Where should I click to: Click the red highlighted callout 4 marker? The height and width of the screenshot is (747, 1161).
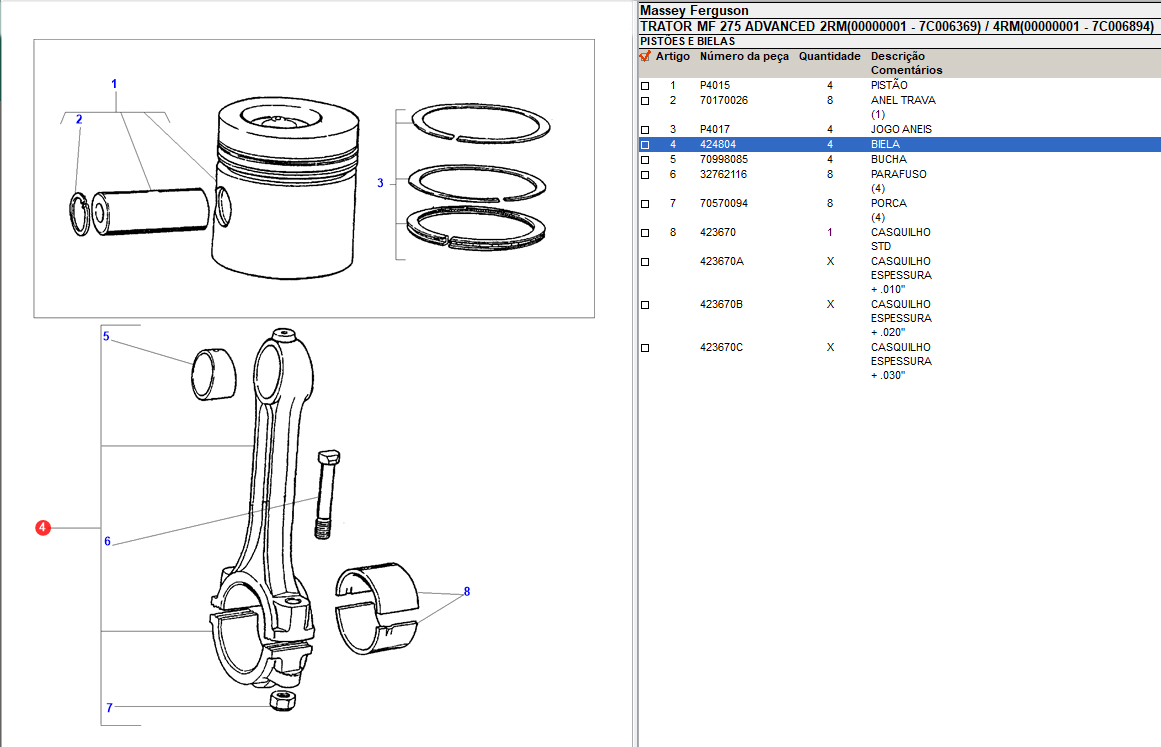tap(43, 527)
